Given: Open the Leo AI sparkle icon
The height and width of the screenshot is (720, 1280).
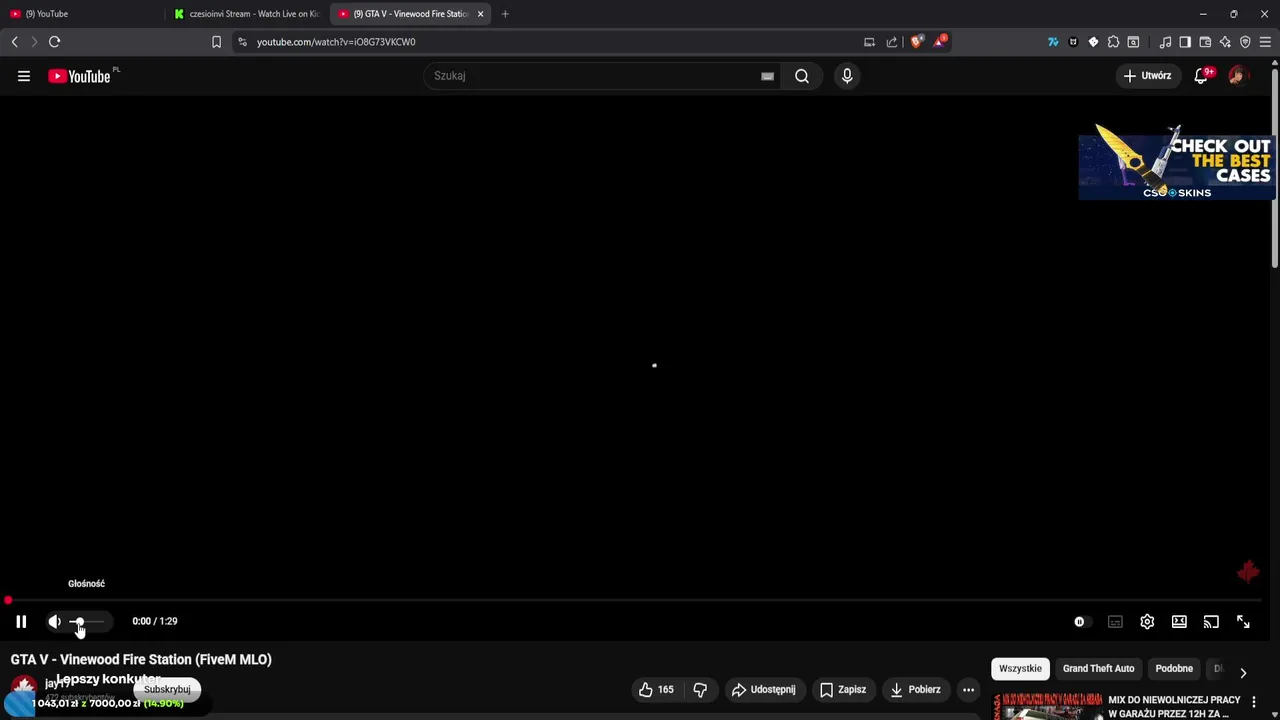Looking at the screenshot, I should coord(1225,42).
